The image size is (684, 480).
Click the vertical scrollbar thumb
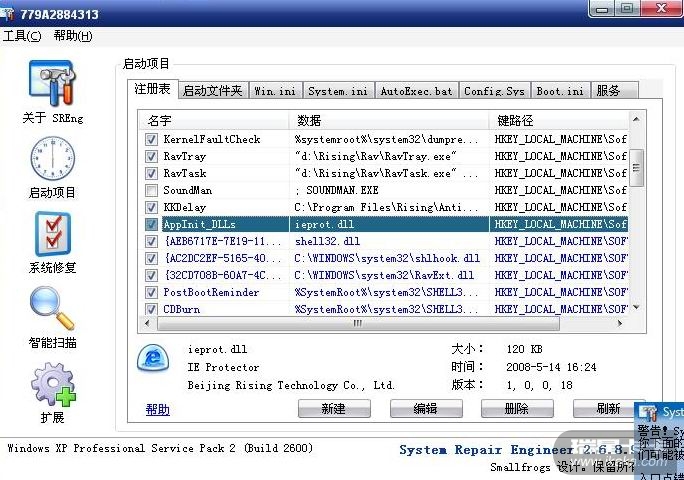pos(636,167)
